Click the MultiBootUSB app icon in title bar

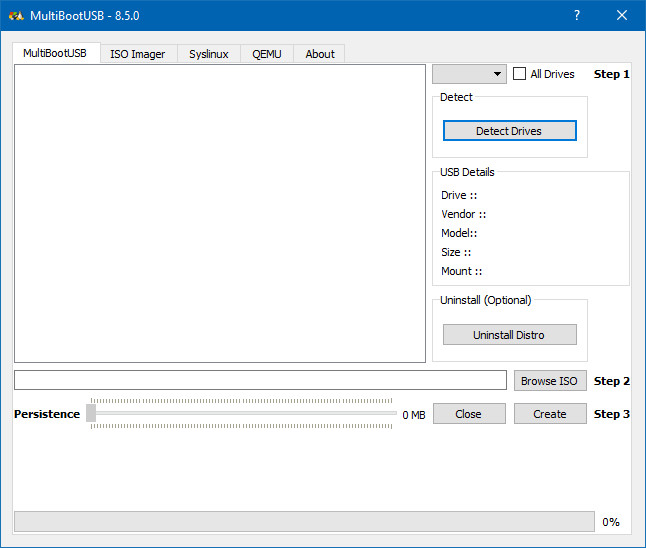tap(16, 16)
